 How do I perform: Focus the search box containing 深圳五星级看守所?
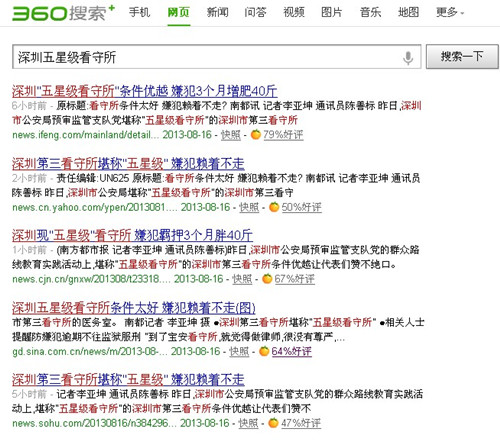(x=207, y=57)
